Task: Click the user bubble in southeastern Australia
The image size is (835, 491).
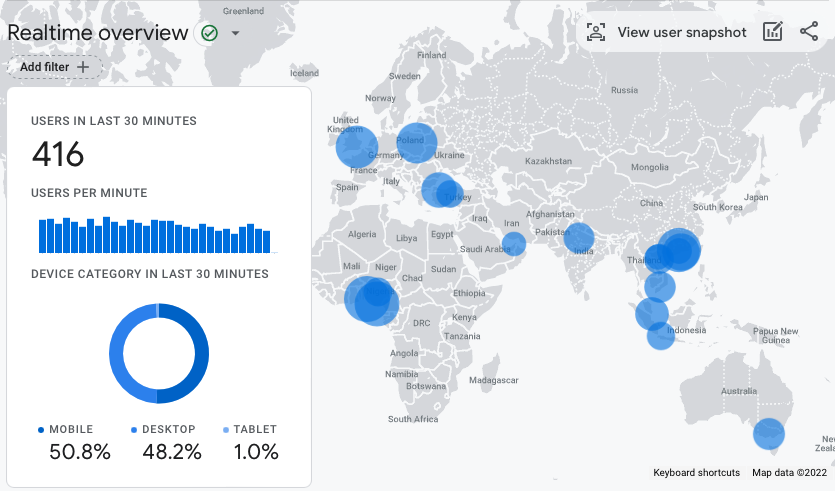Action: click(768, 433)
